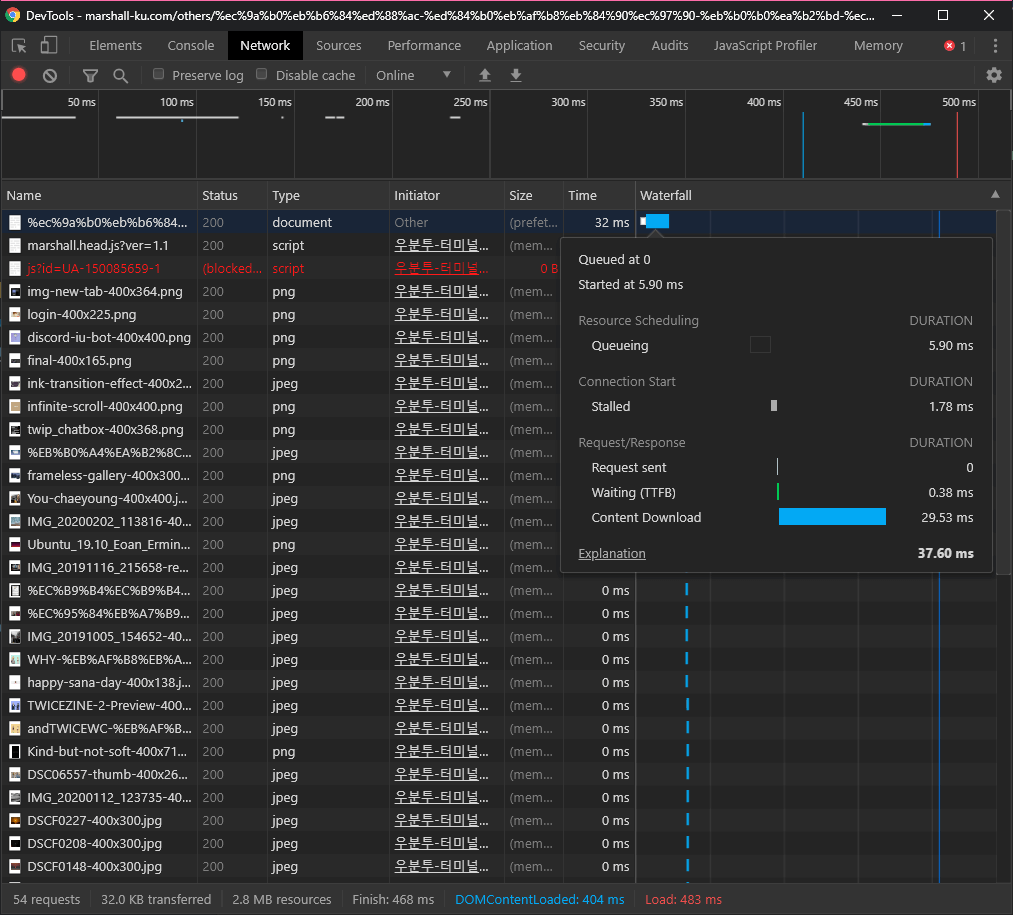
Task: Click the 250 ms mark in overview timeline
Action: (x=470, y=103)
